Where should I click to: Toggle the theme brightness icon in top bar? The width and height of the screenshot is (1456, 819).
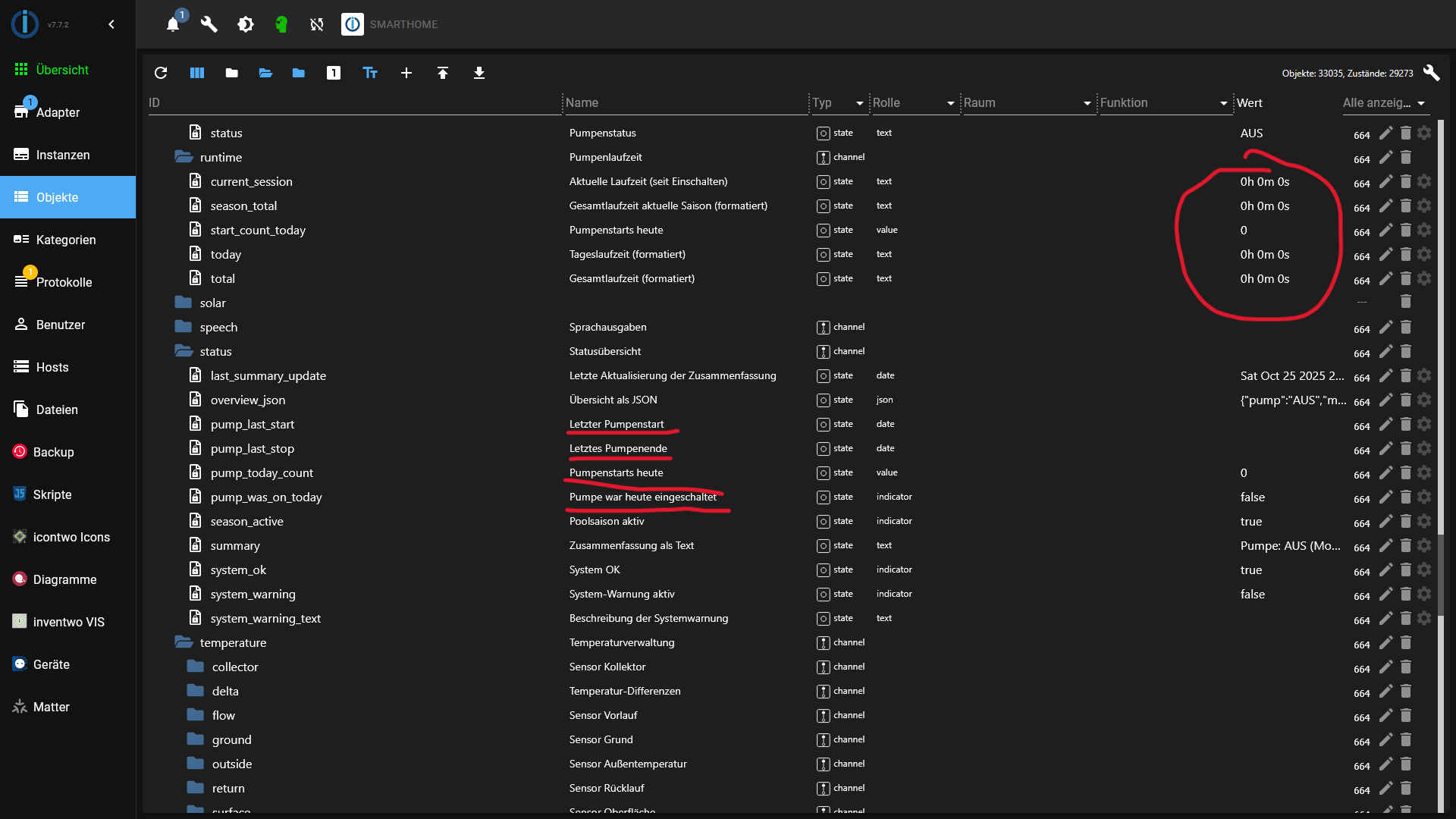(246, 24)
